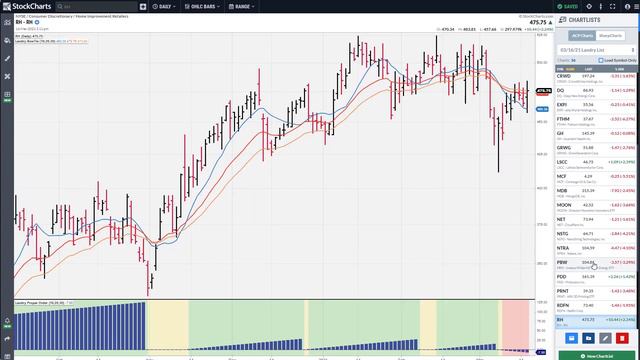Select GH row in the chartlist

pos(596,136)
